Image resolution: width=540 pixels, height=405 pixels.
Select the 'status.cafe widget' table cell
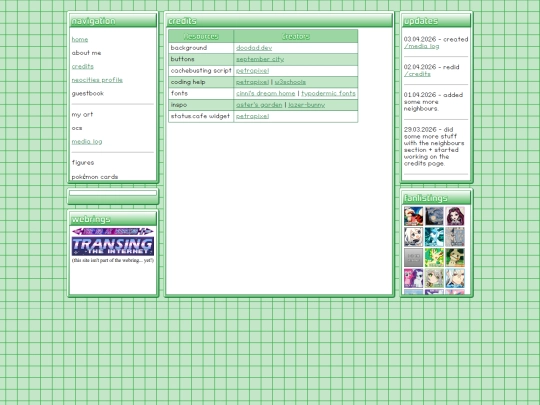[201, 116]
